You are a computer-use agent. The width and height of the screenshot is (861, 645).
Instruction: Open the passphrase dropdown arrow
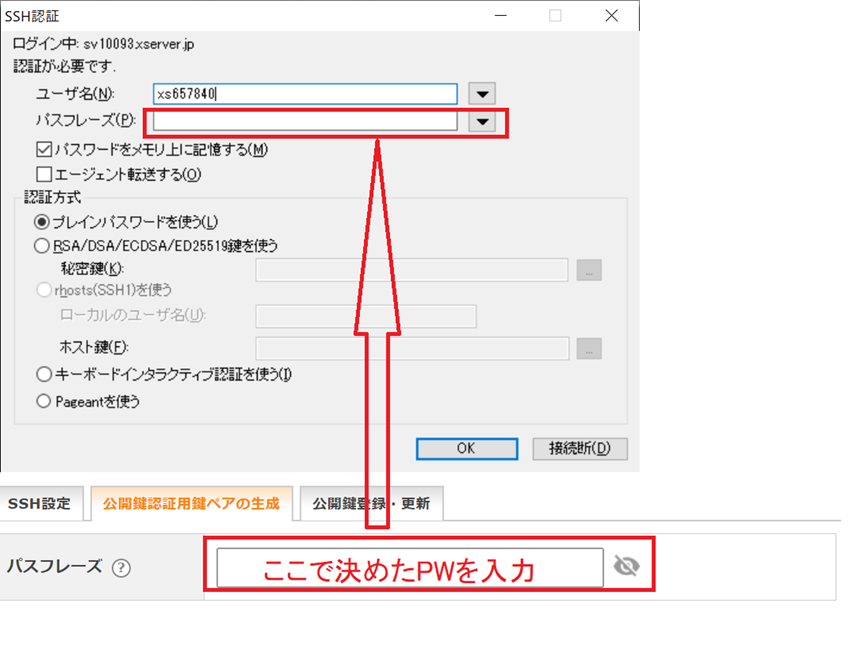tap(483, 121)
